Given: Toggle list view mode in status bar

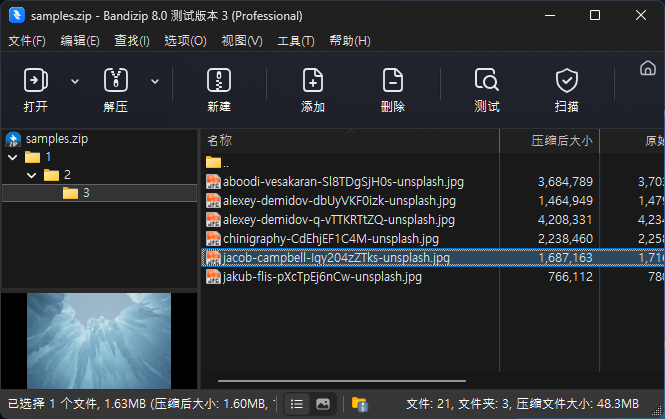Looking at the screenshot, I should tap(297, 404).
